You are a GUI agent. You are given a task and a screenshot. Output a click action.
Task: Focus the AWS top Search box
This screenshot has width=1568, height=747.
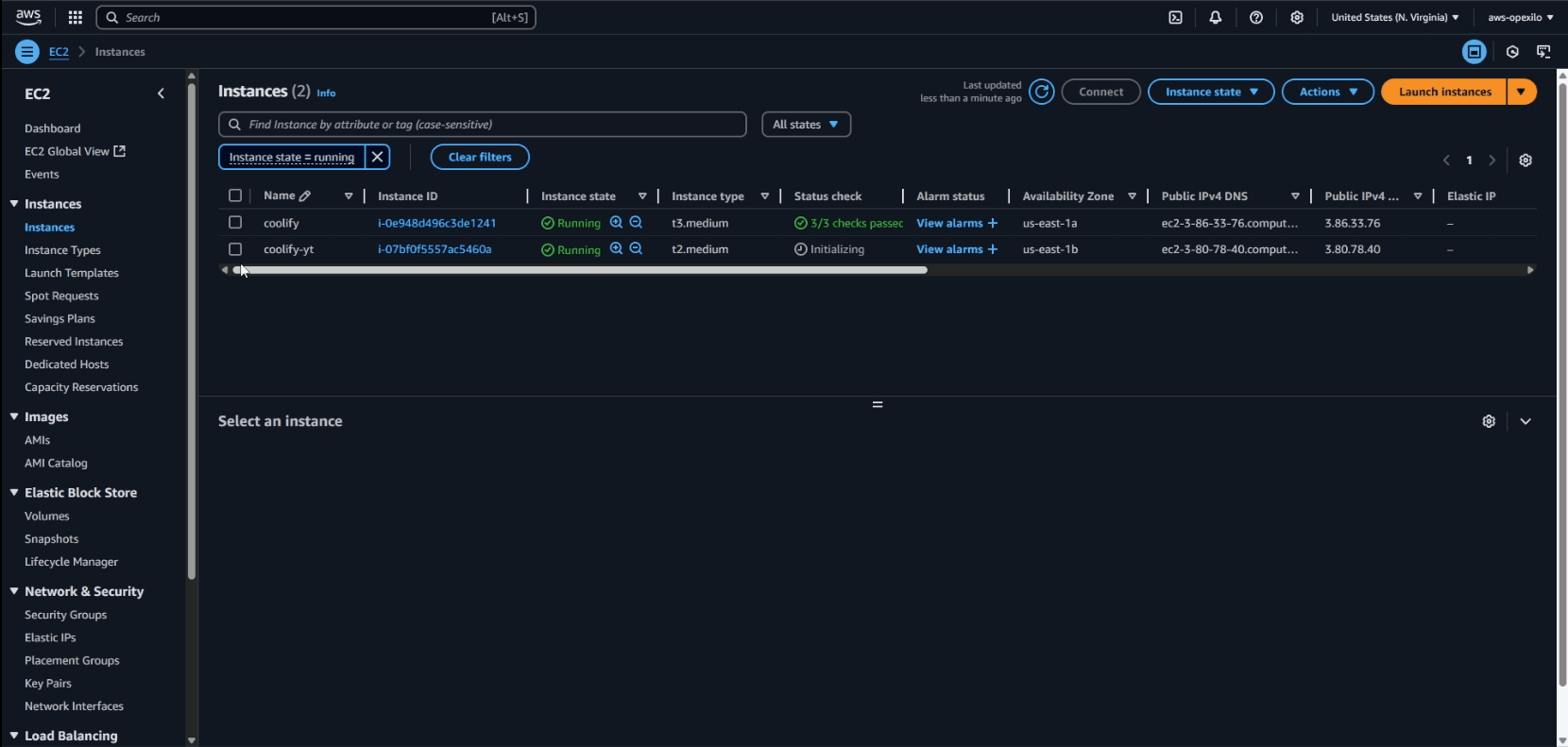[x=316, y=17]
